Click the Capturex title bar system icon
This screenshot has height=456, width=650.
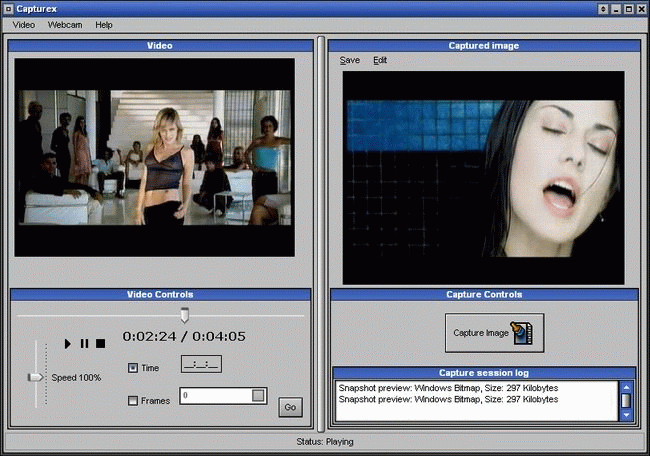coord(9,8)
